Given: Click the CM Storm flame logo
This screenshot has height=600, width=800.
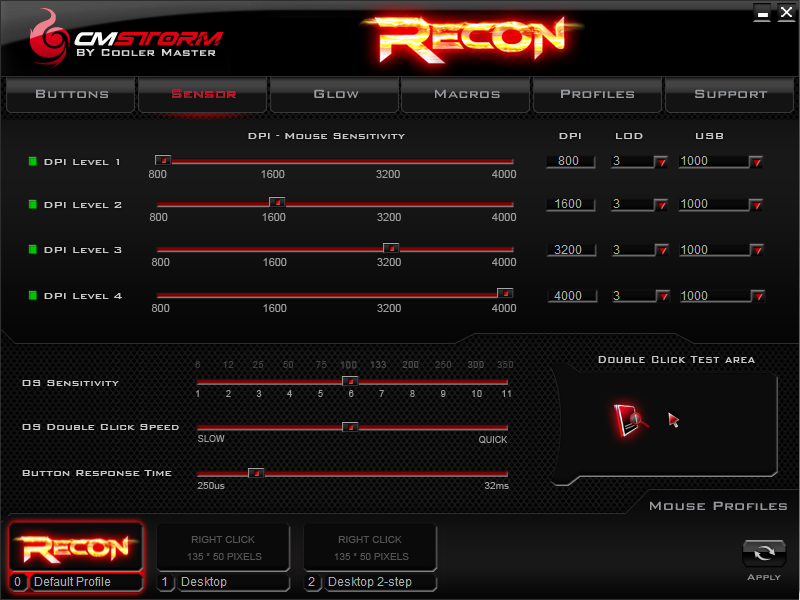Looking at the screenshot, I should pyautogui.click(x=48, y=40).
